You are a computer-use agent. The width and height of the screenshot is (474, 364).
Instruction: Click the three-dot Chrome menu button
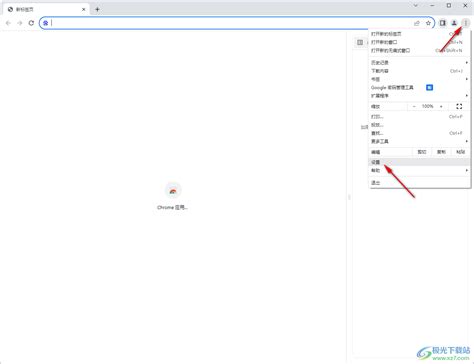466,23
